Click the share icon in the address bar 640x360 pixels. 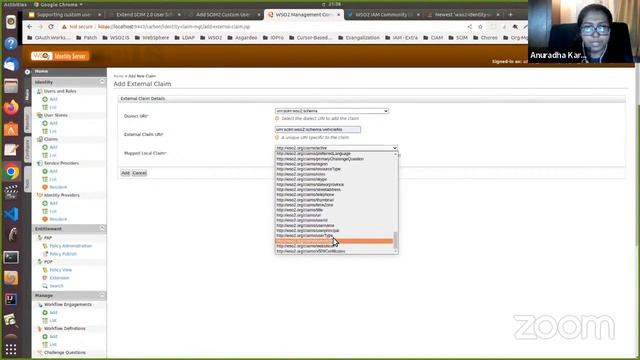pos(469,27)
